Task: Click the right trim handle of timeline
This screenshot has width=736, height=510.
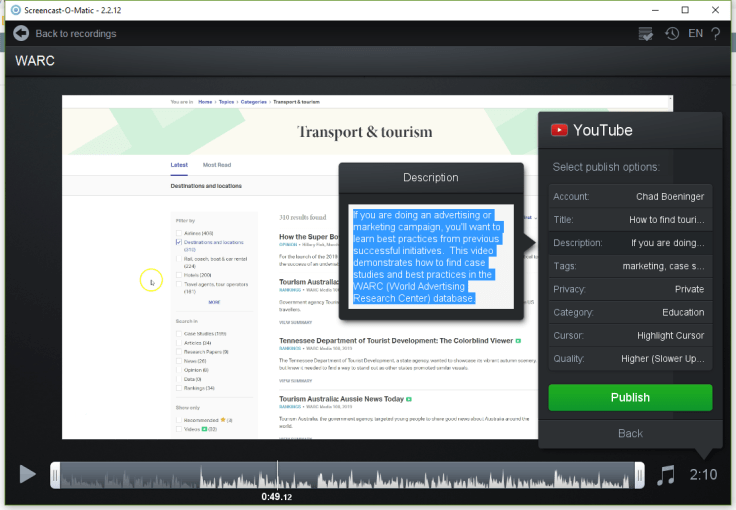Action: tap(639, 475)
